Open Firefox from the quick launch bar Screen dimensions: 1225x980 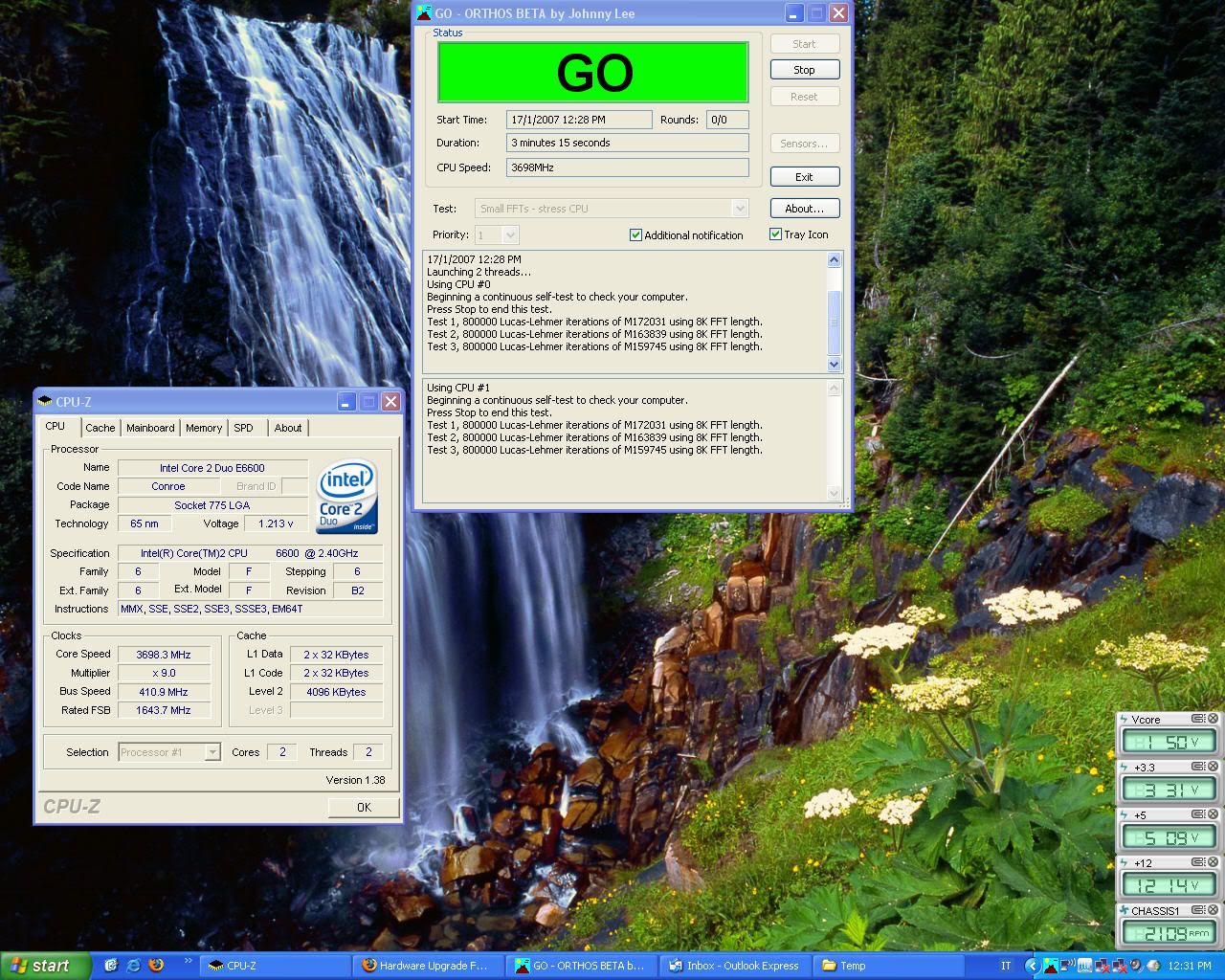[156, 966]
